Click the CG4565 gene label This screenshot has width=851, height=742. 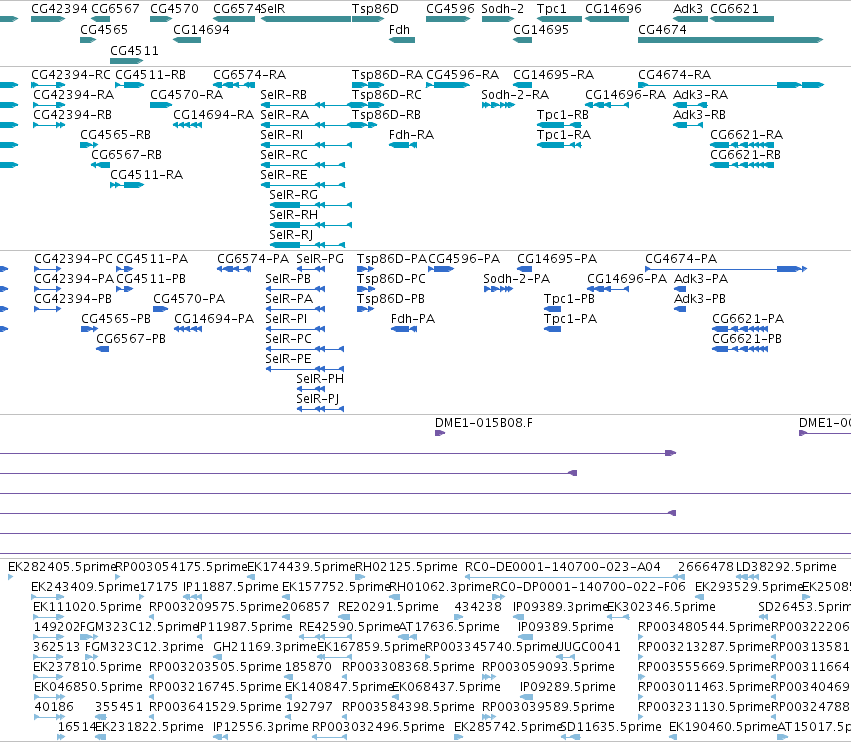pyautogui.click(x=104, y=29)
